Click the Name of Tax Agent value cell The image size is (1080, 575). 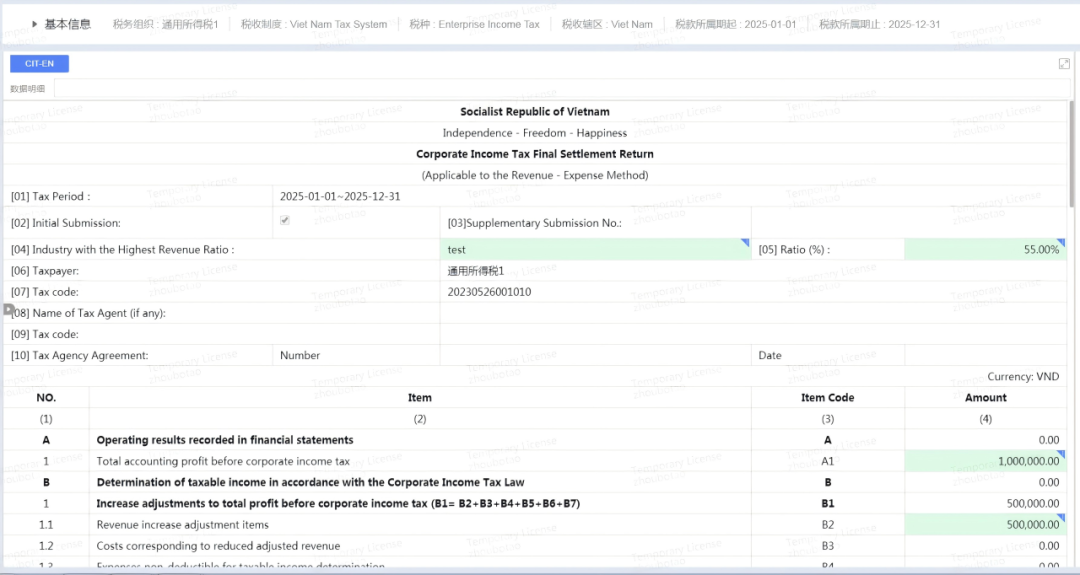[750, 313]
